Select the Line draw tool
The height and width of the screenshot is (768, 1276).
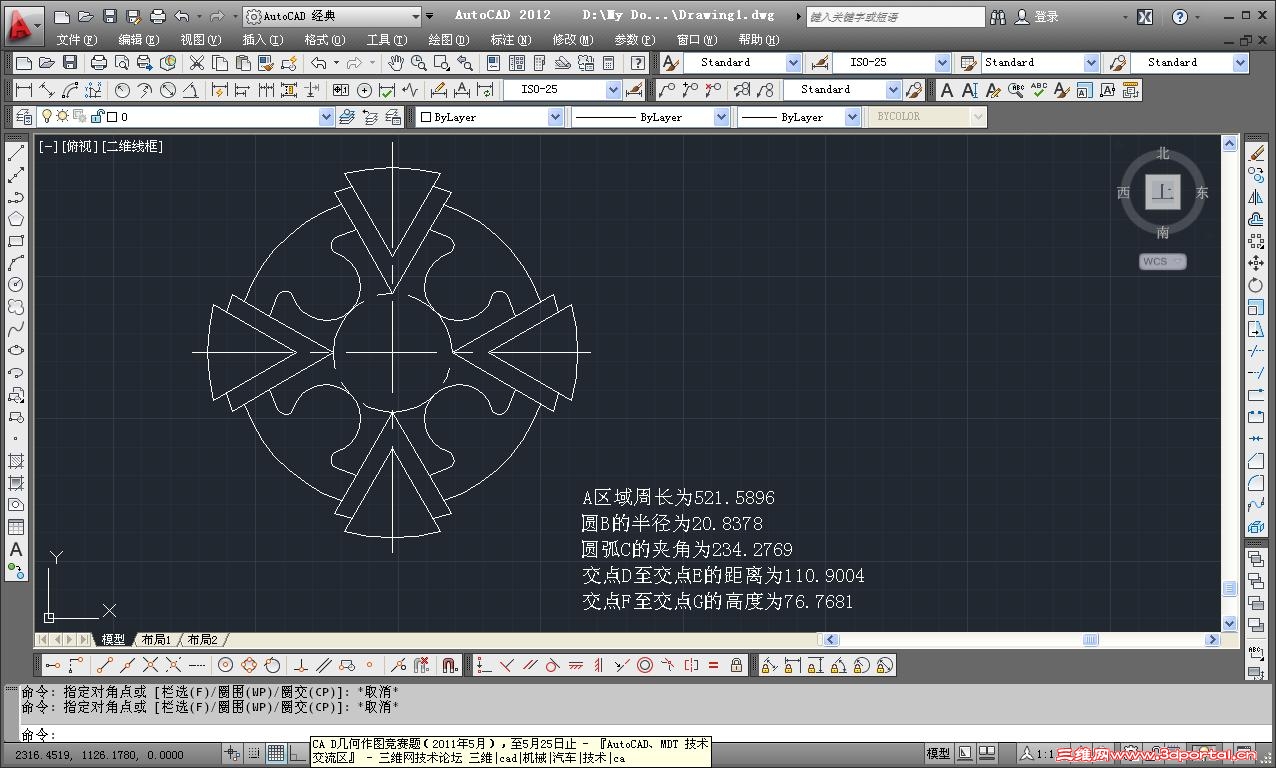point(16,153)
